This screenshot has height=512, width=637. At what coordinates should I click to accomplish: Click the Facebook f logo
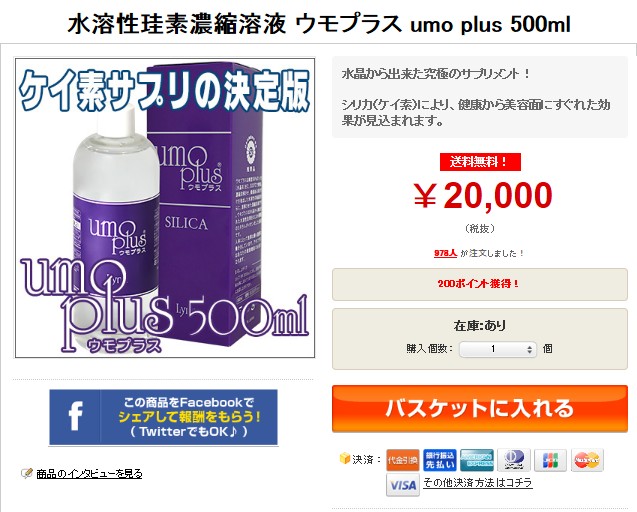point(75,417)
